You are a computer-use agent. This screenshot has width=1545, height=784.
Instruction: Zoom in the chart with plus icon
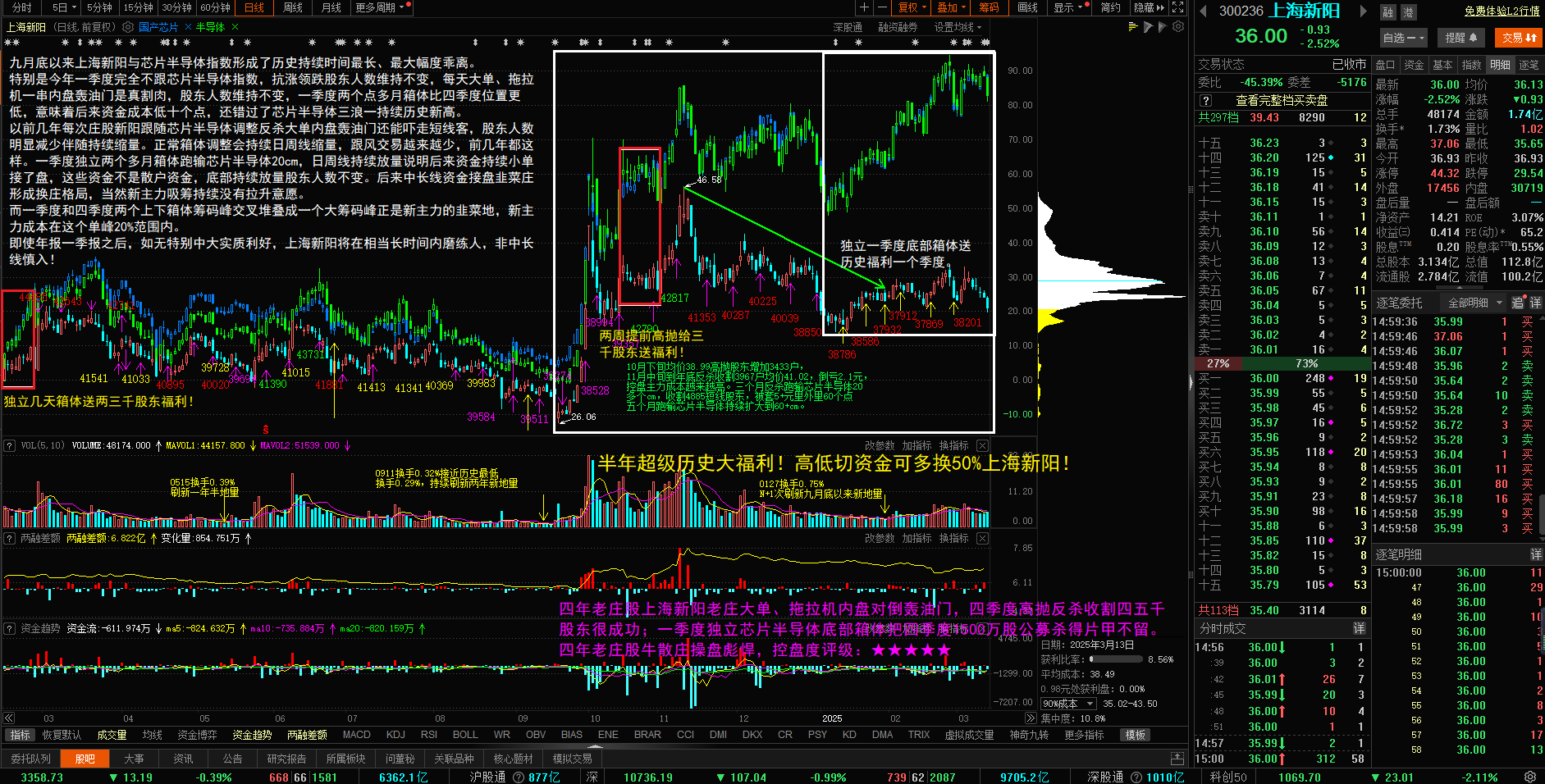click(x=864, y=7)
